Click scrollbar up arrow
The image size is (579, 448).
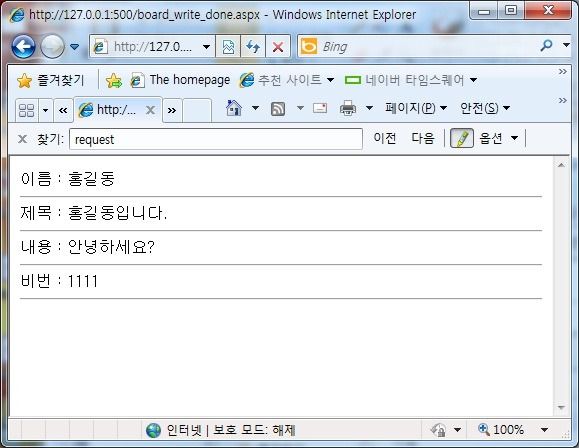pos(561,165)
